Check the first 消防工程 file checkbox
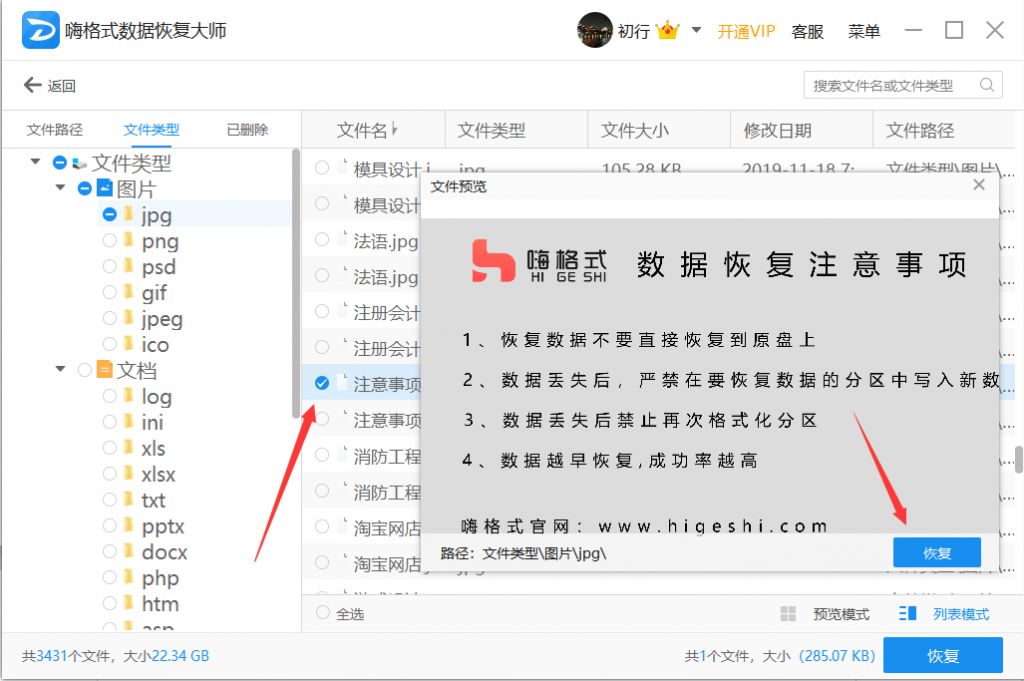 pos(321,454)
